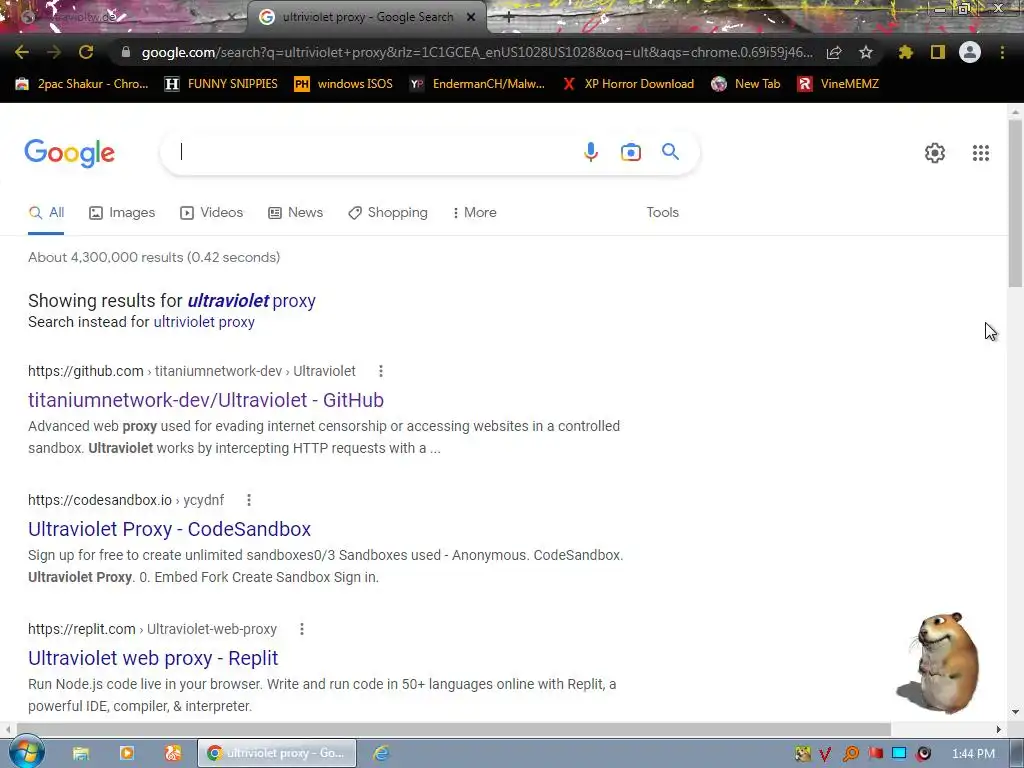Select the All results tab
The width and height of the screenshot is (1024, 768).
46,213
